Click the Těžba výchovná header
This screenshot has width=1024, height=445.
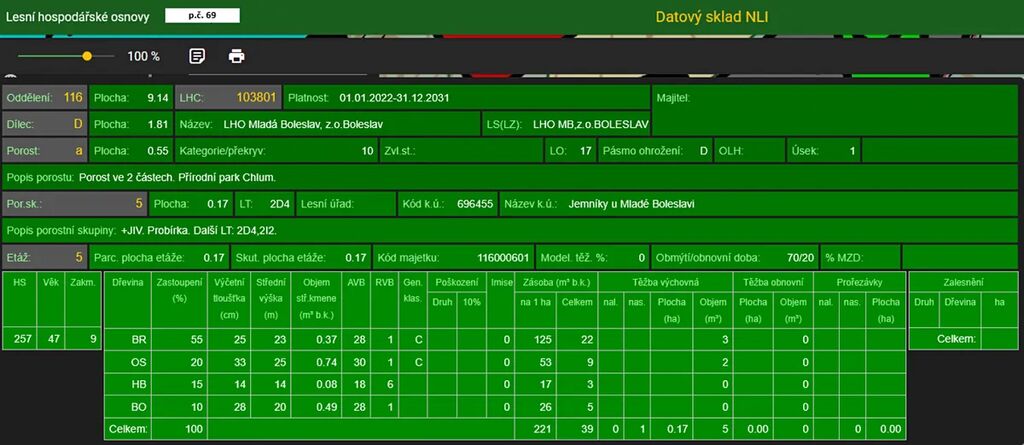[665, 282]
